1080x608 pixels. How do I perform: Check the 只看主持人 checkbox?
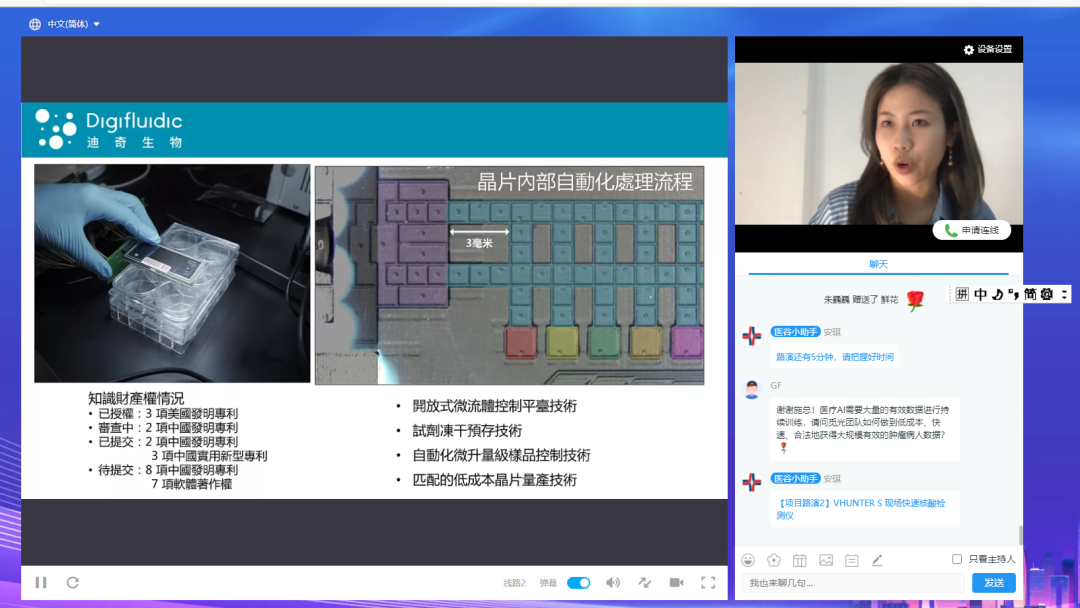(x=957, y=559)
